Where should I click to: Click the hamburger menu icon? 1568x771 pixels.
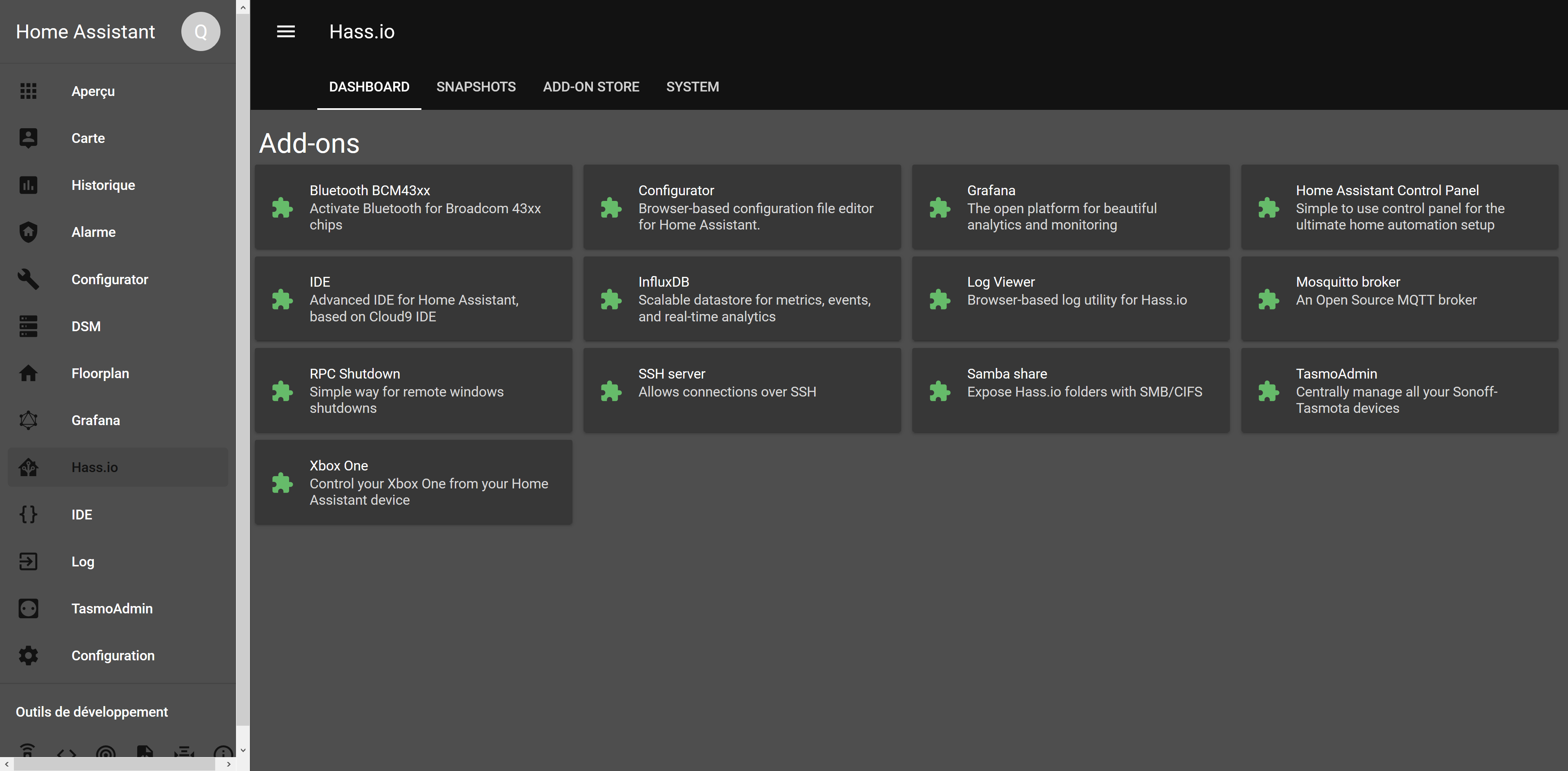click(285, 31)
